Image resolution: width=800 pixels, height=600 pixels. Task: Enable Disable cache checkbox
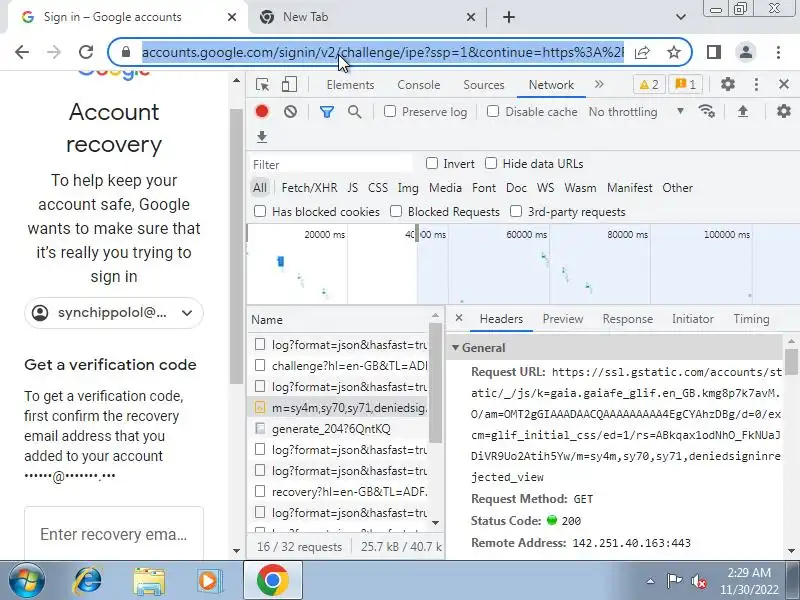pos(493,111)
